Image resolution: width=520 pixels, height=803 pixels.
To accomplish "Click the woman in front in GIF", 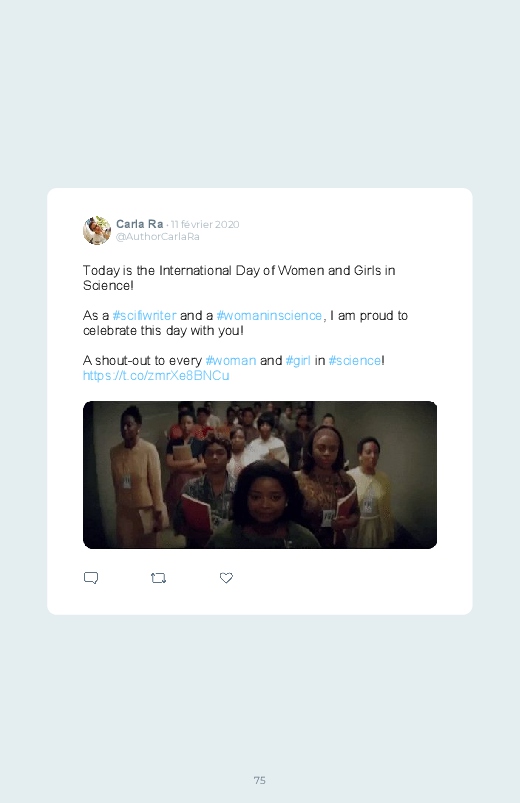I will (266, 504).
